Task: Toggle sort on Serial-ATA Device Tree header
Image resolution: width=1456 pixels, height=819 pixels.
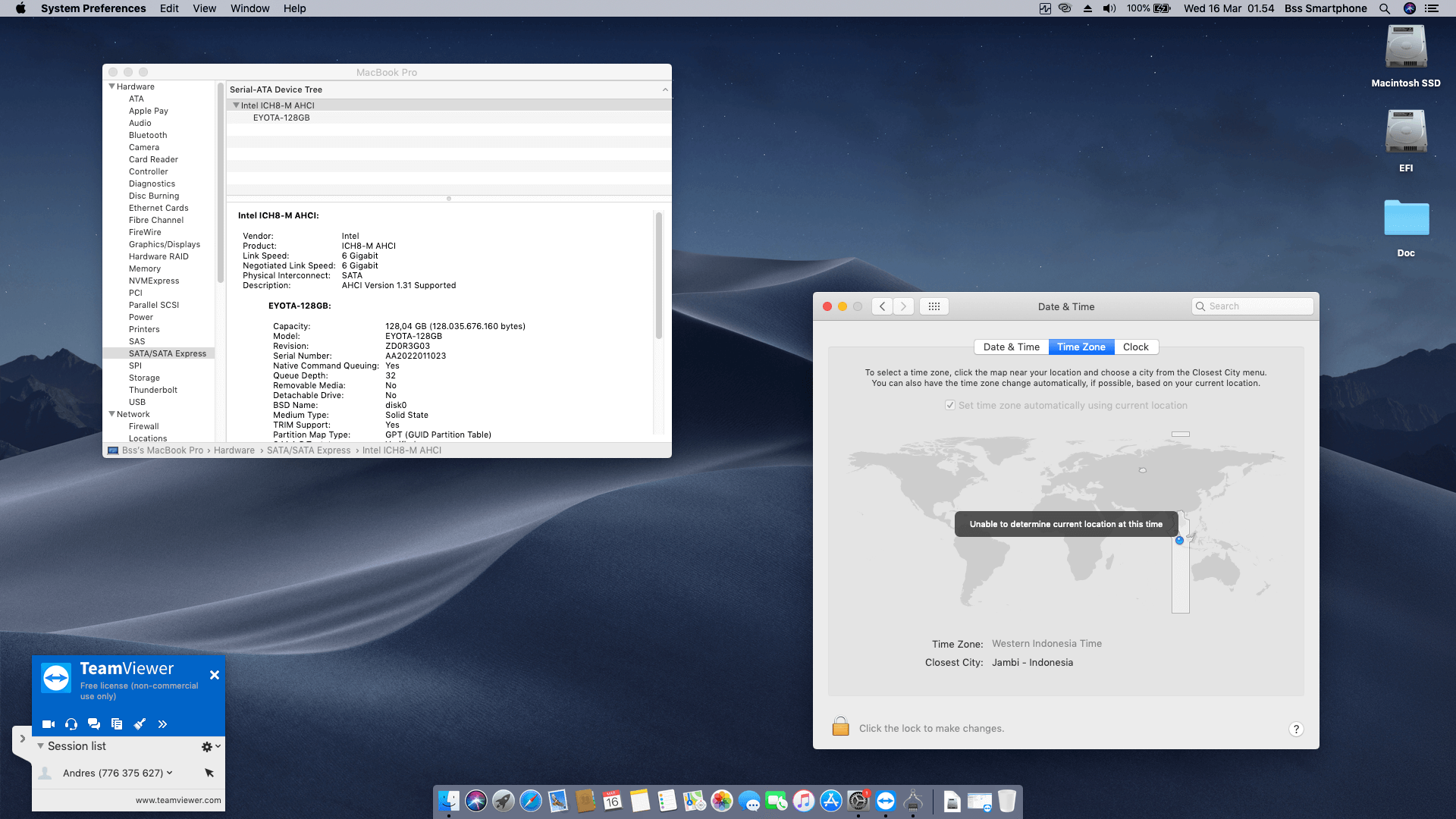Action: 448,89
